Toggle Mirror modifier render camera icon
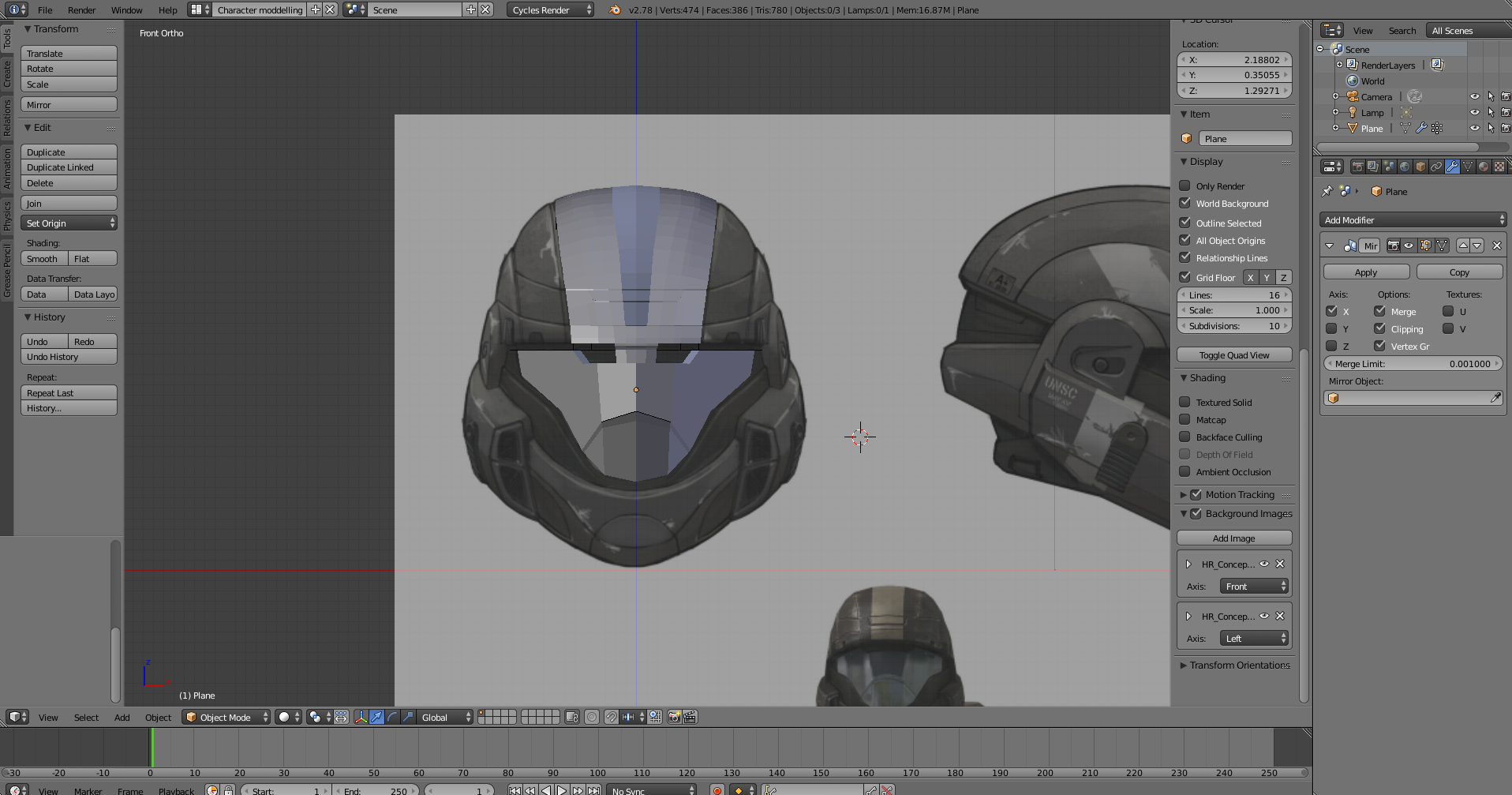The image size is (1512, 795). point(1394,246)
